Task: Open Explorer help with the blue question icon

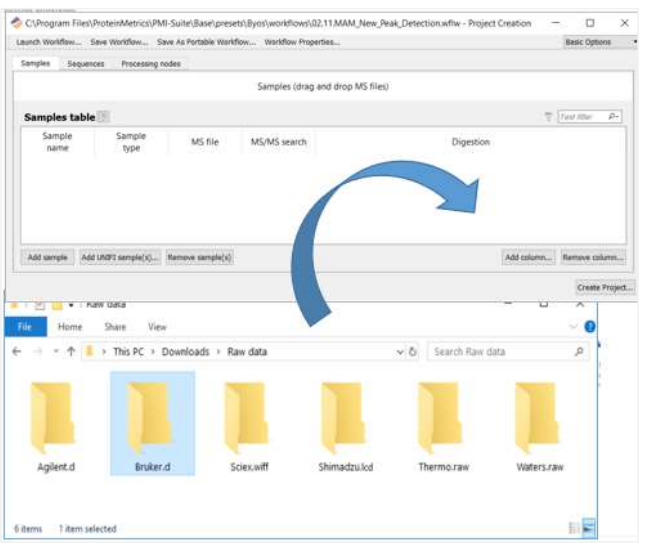Action: 590,327
